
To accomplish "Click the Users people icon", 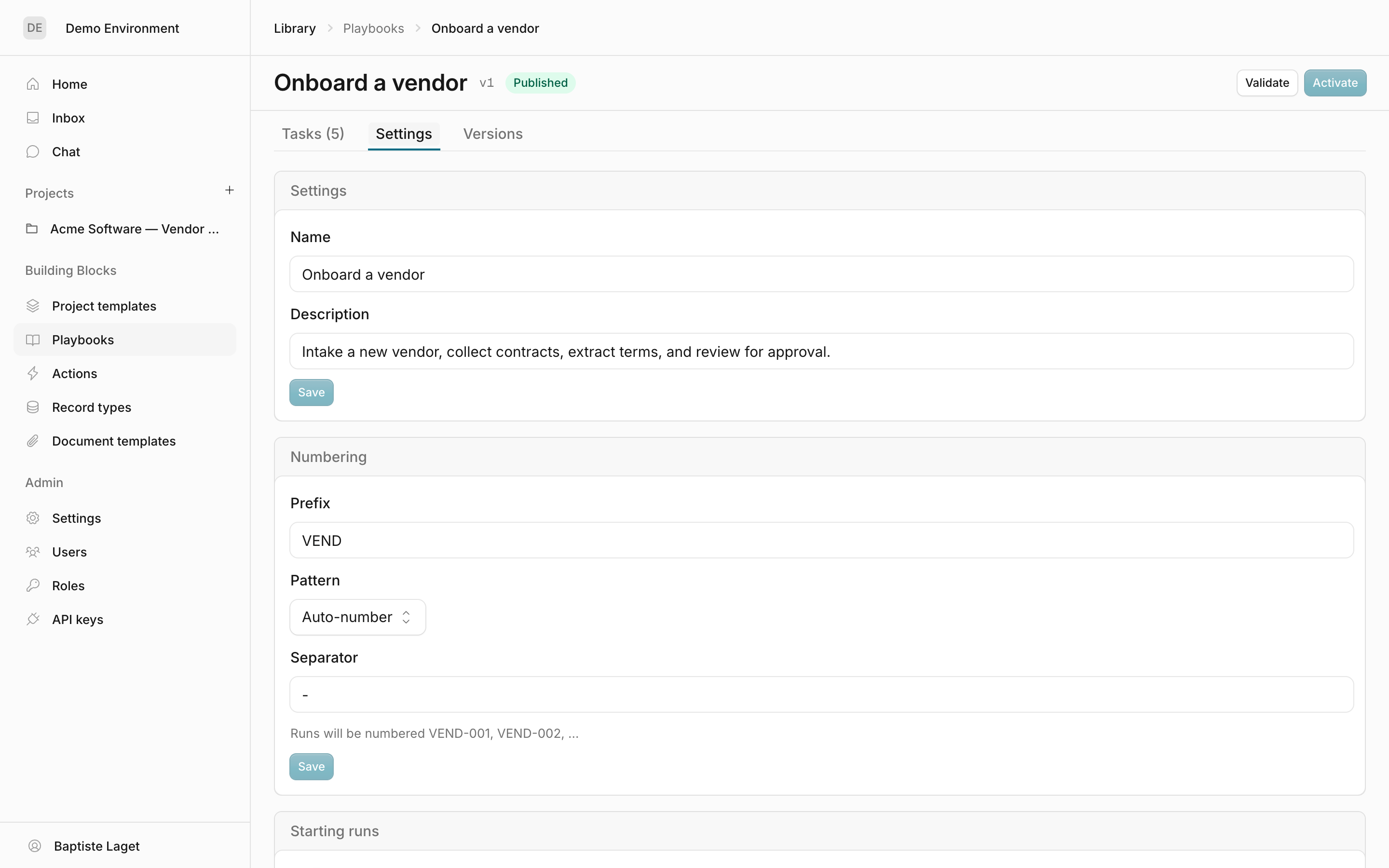I will click(x=33, y=552).
